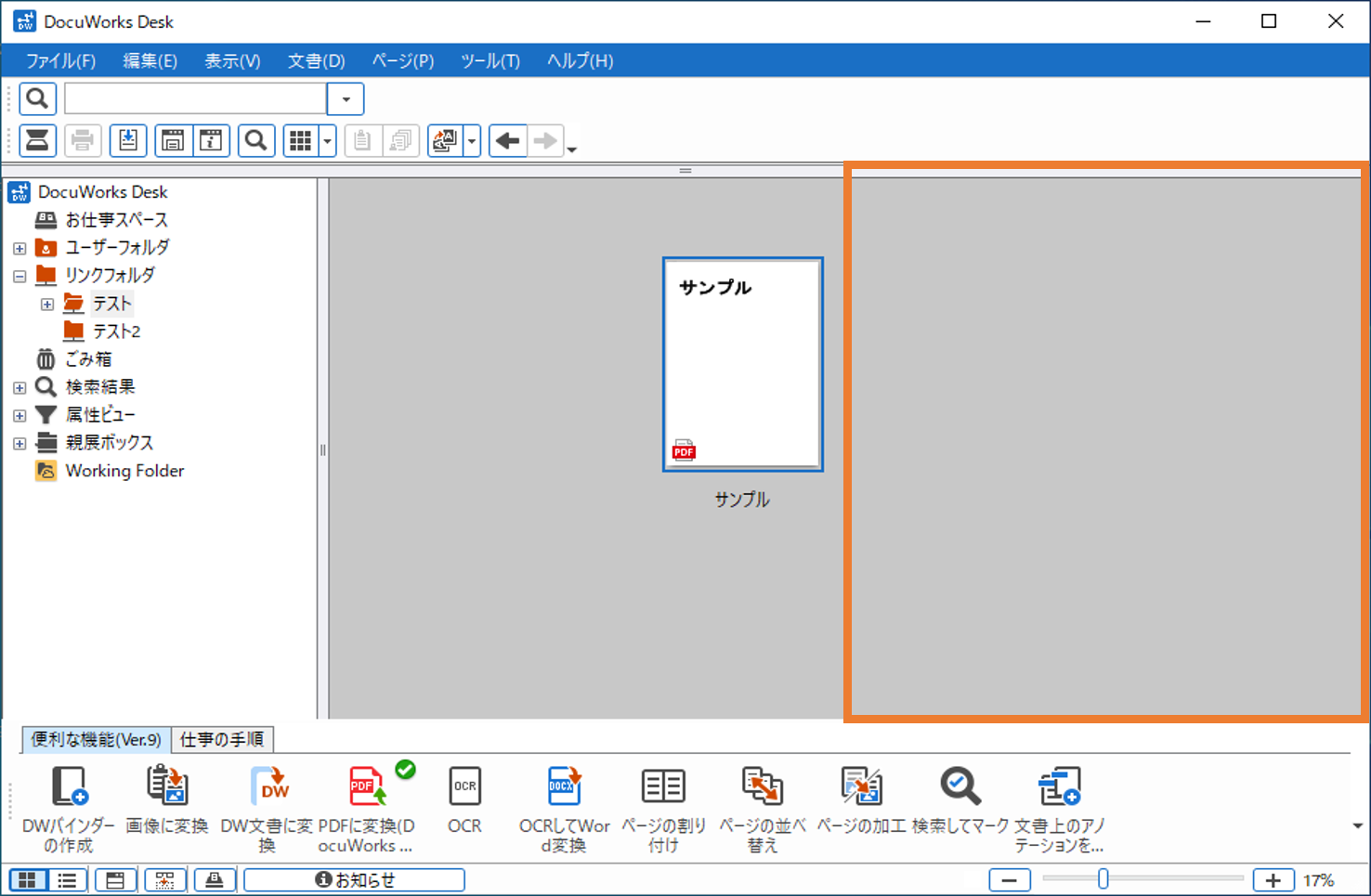This screenshot has height=896, width=1371.
Task: Open the ページ(P) menu
Action: pos(403,61)
